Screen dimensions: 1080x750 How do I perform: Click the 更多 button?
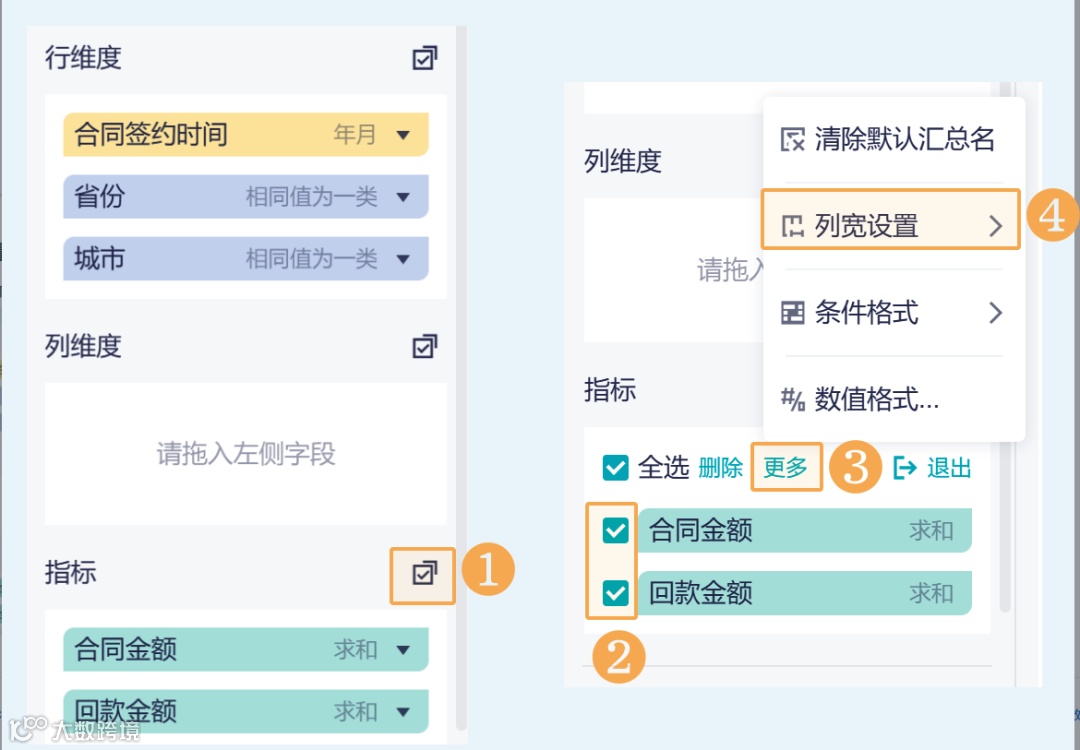(x=786, y=466)
